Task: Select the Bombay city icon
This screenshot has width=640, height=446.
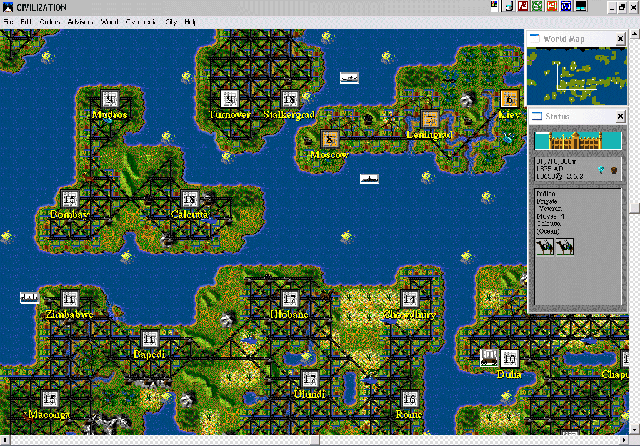Action: pyautogui.click(x=70, y=199)
